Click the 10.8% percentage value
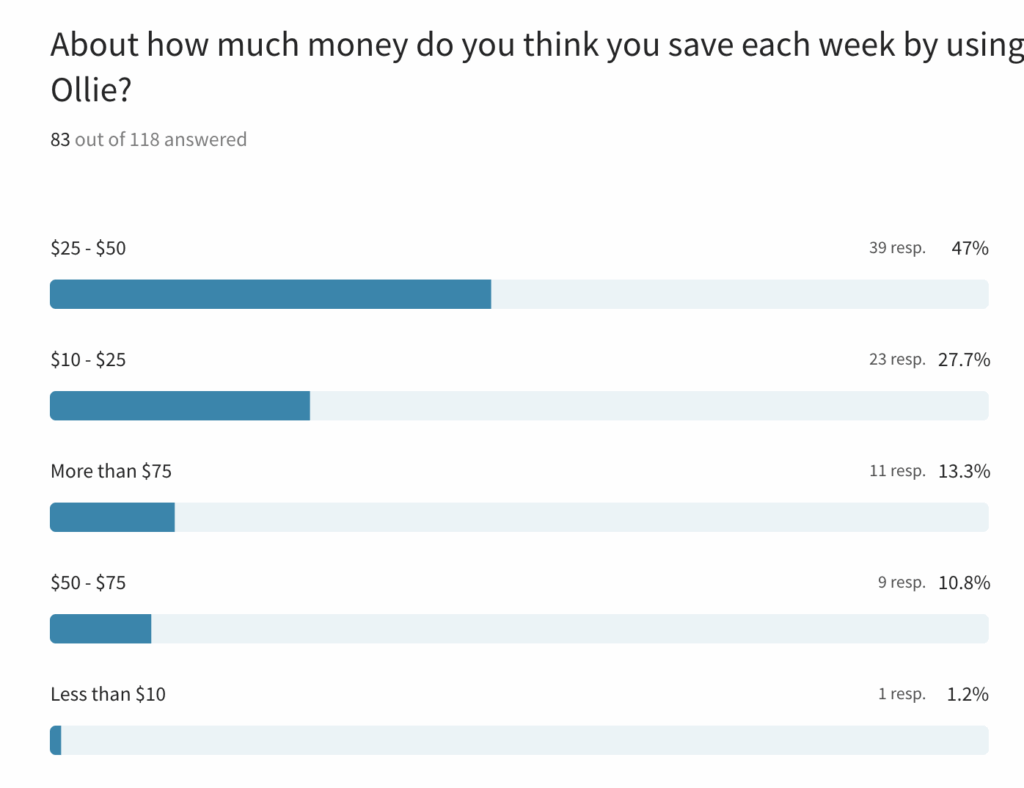Screen dimensions: 1024x788 click(x=964, y=582)
